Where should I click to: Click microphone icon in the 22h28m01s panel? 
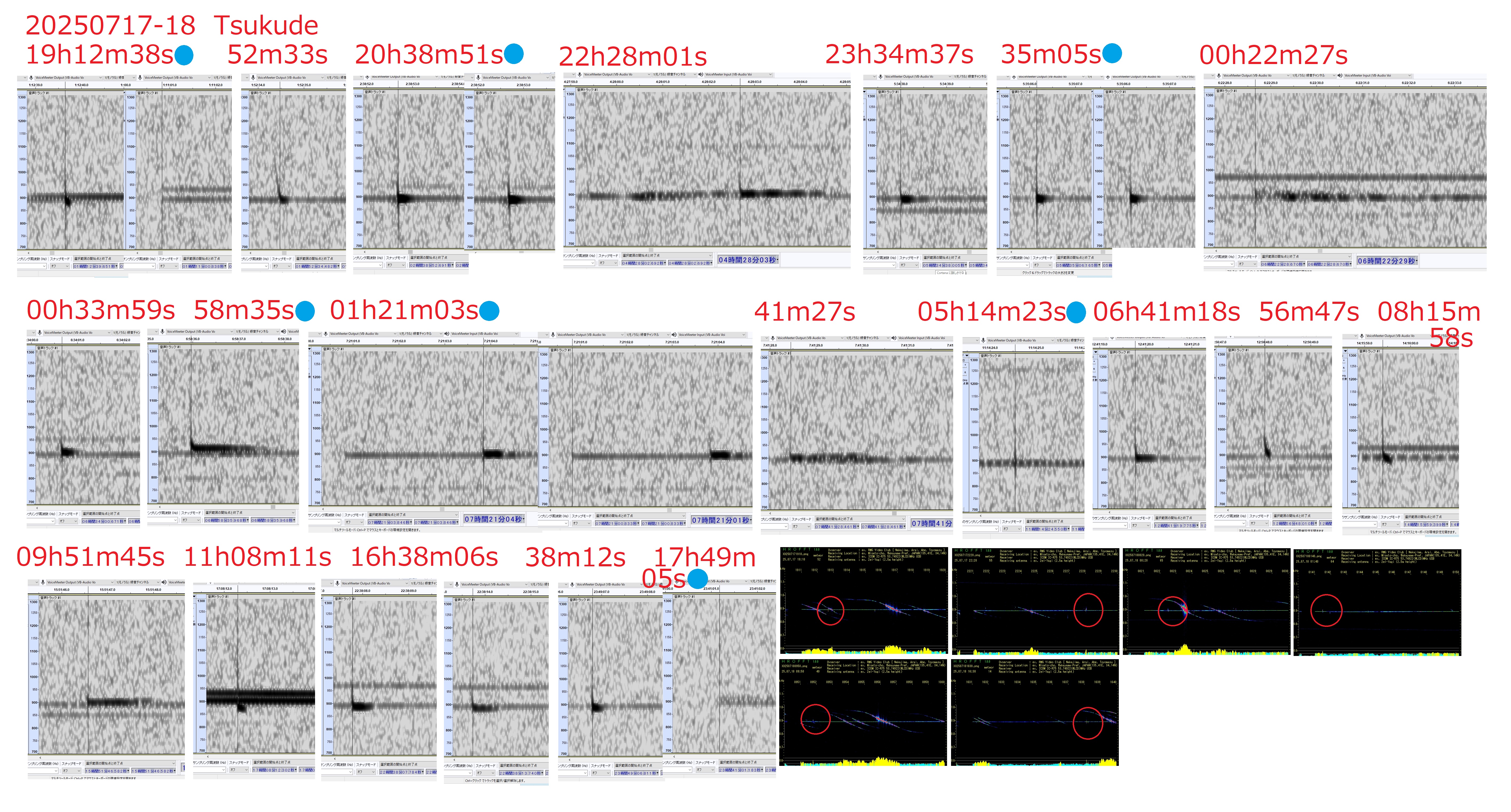tap(579, 74)
